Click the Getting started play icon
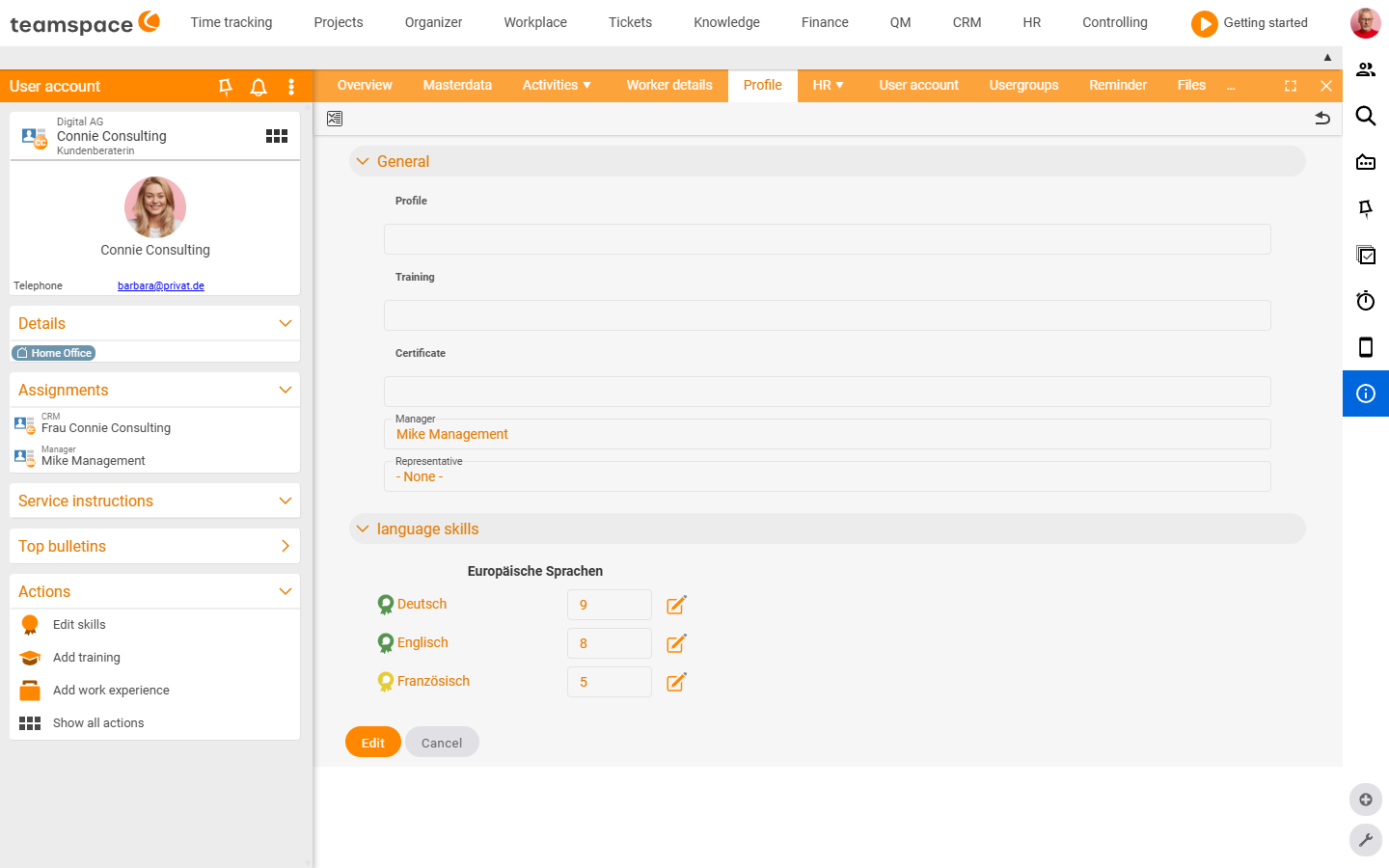This screenshot has height=868, width=1389. [1204, 23]
